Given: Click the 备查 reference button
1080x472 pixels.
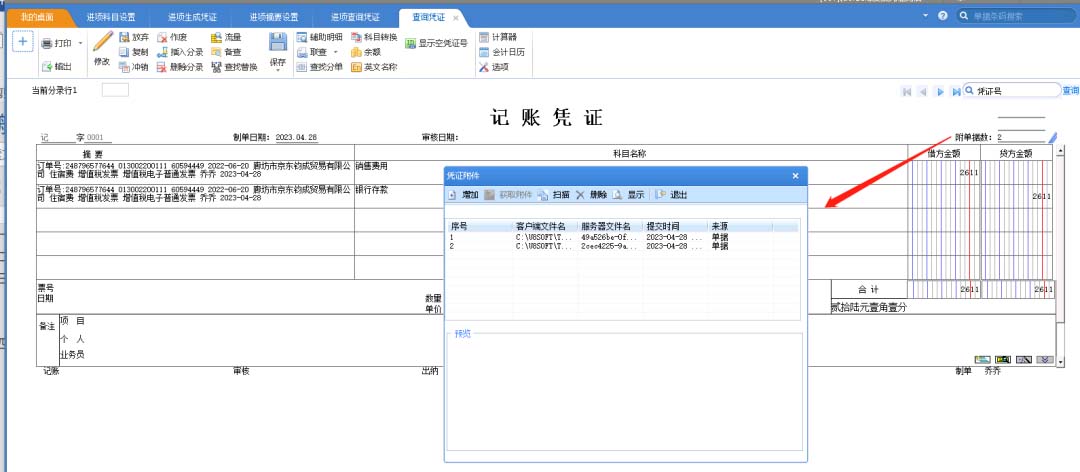Looking at the screenshot, I should pos(226,52).
